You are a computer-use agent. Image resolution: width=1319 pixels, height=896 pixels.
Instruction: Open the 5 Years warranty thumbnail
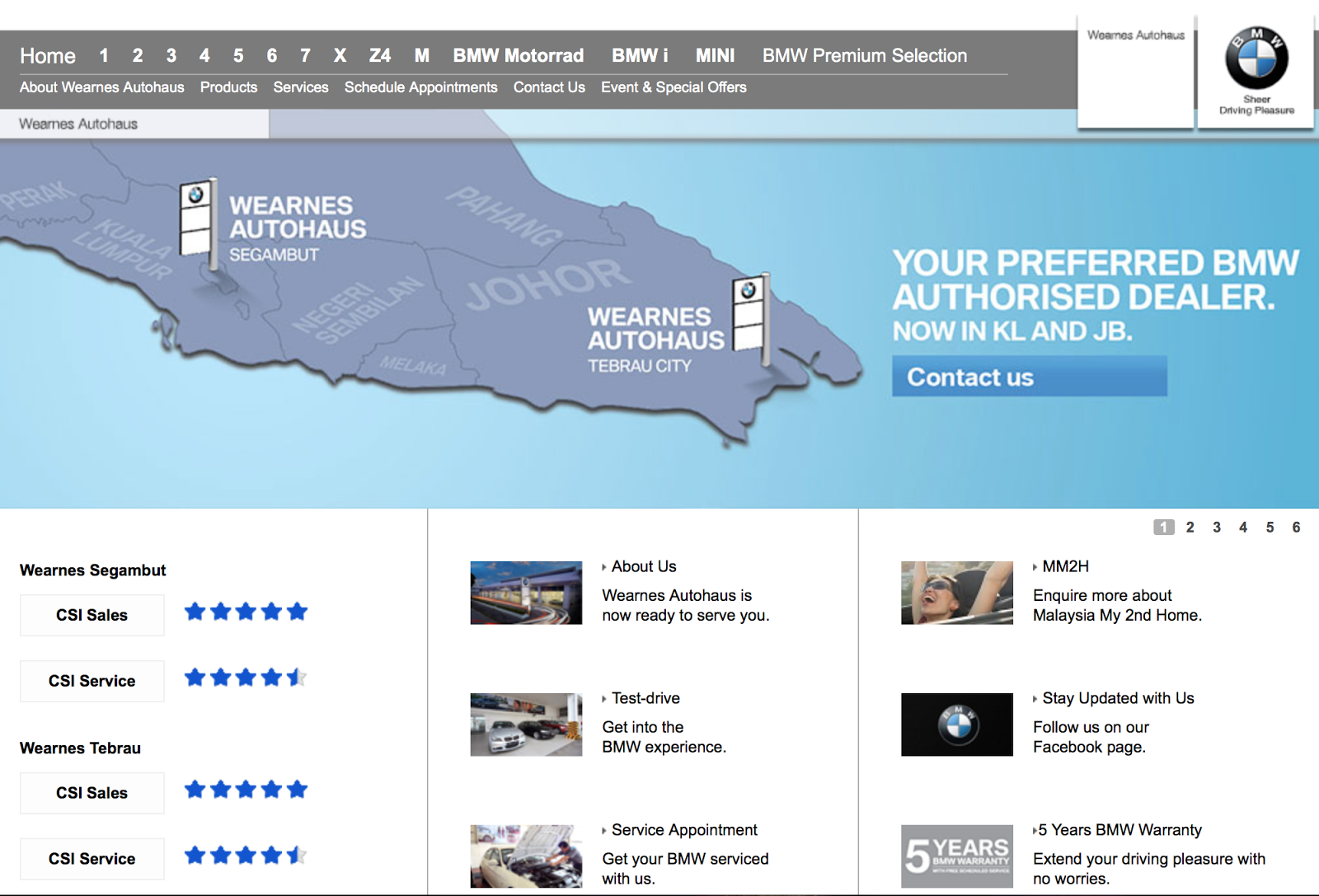point(957,856)
